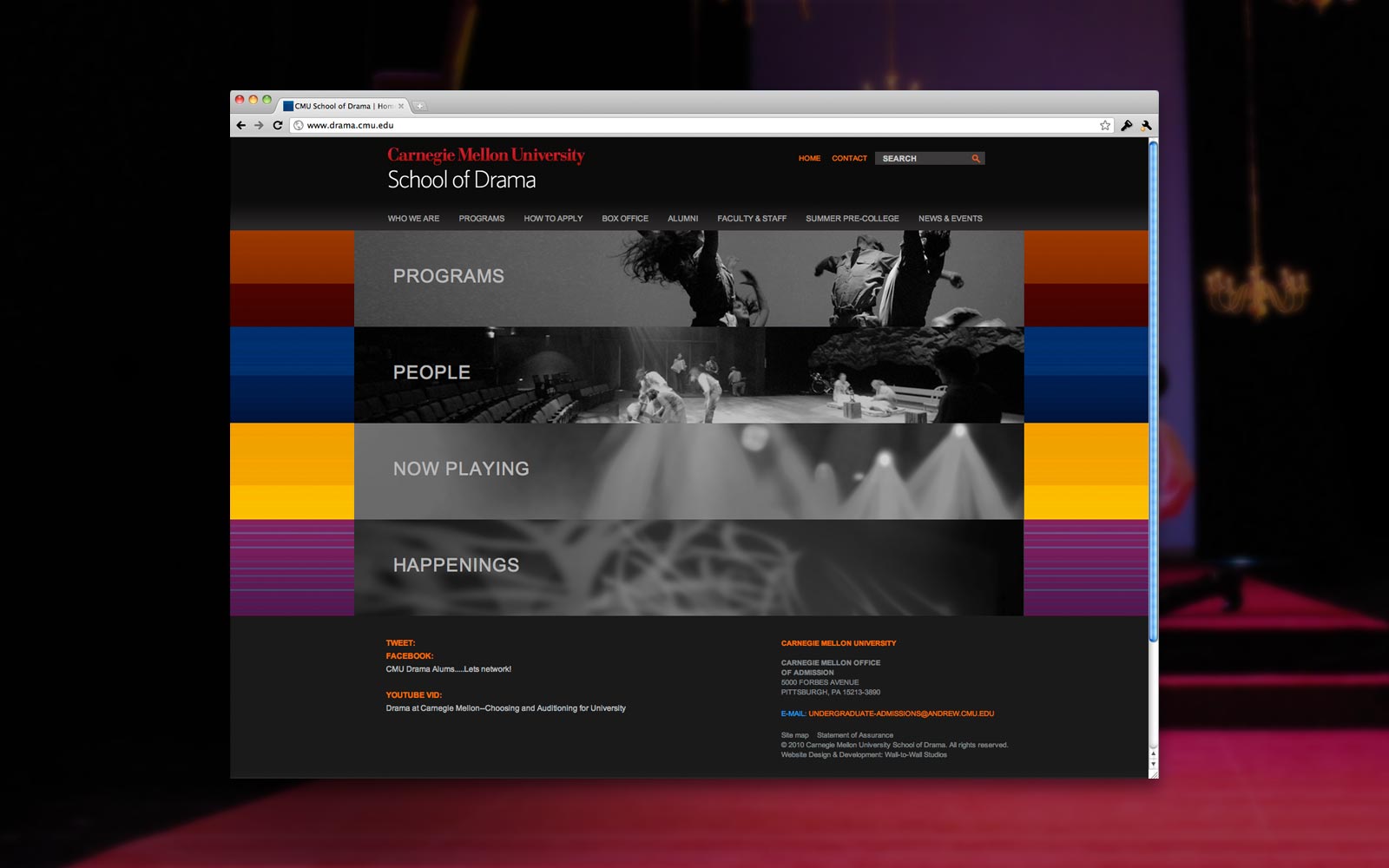Open a new browser tab
This screenshot has height=868, width=1389.
(x=419, y=106)
